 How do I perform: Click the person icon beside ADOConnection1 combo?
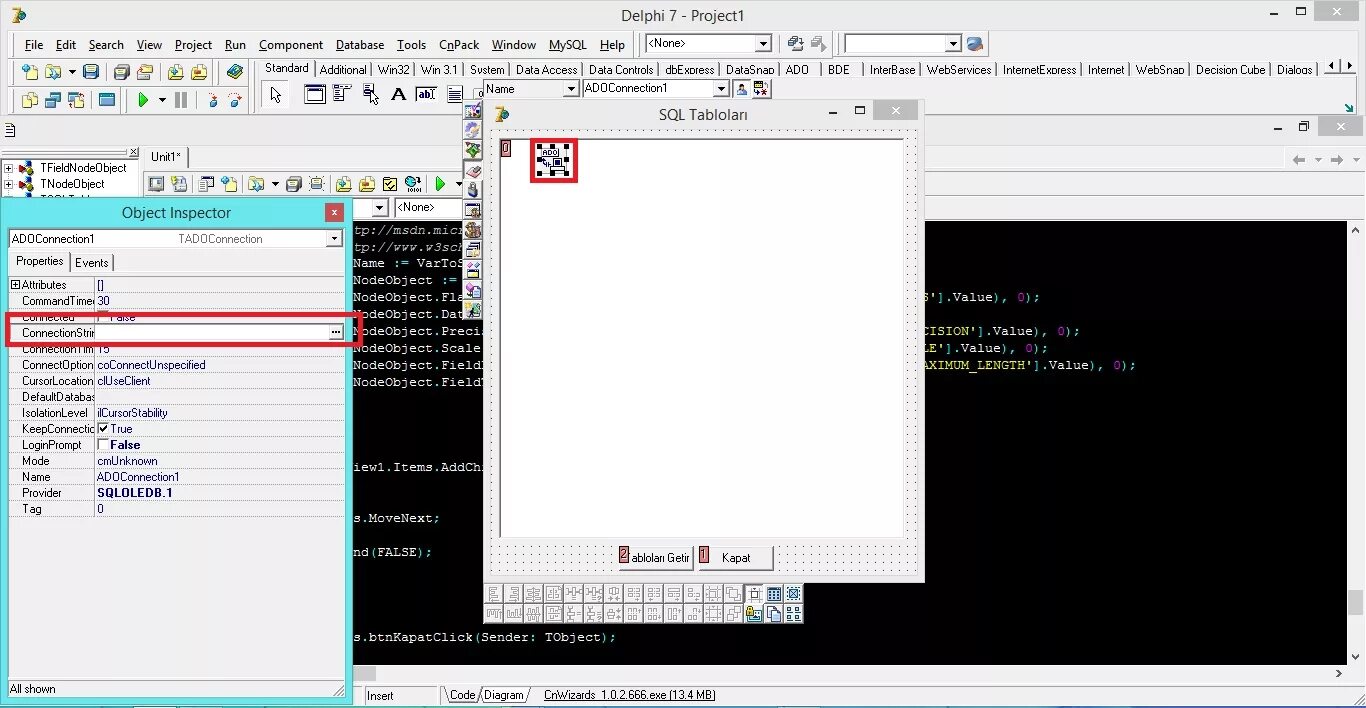coord(742,89)
